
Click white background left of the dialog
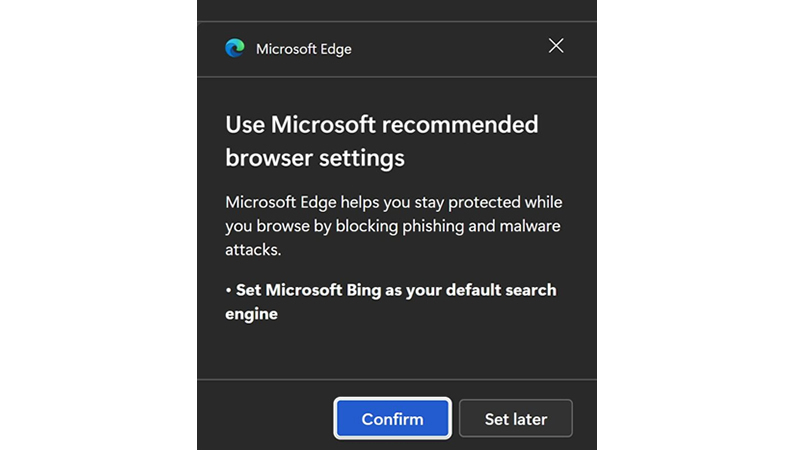tap(98, 225)
